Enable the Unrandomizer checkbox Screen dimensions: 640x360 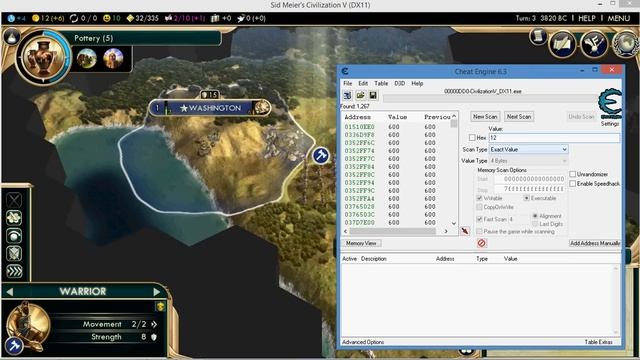point(573,174)
